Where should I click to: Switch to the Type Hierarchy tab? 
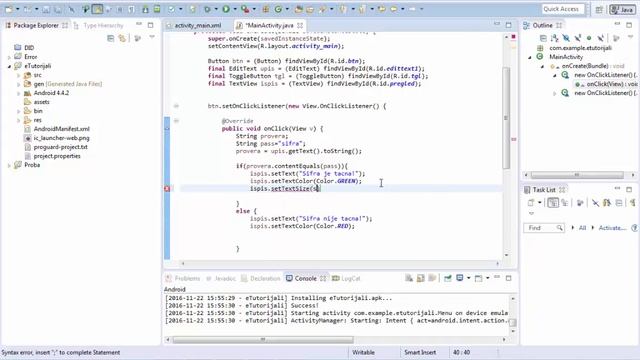click(103, 25)
